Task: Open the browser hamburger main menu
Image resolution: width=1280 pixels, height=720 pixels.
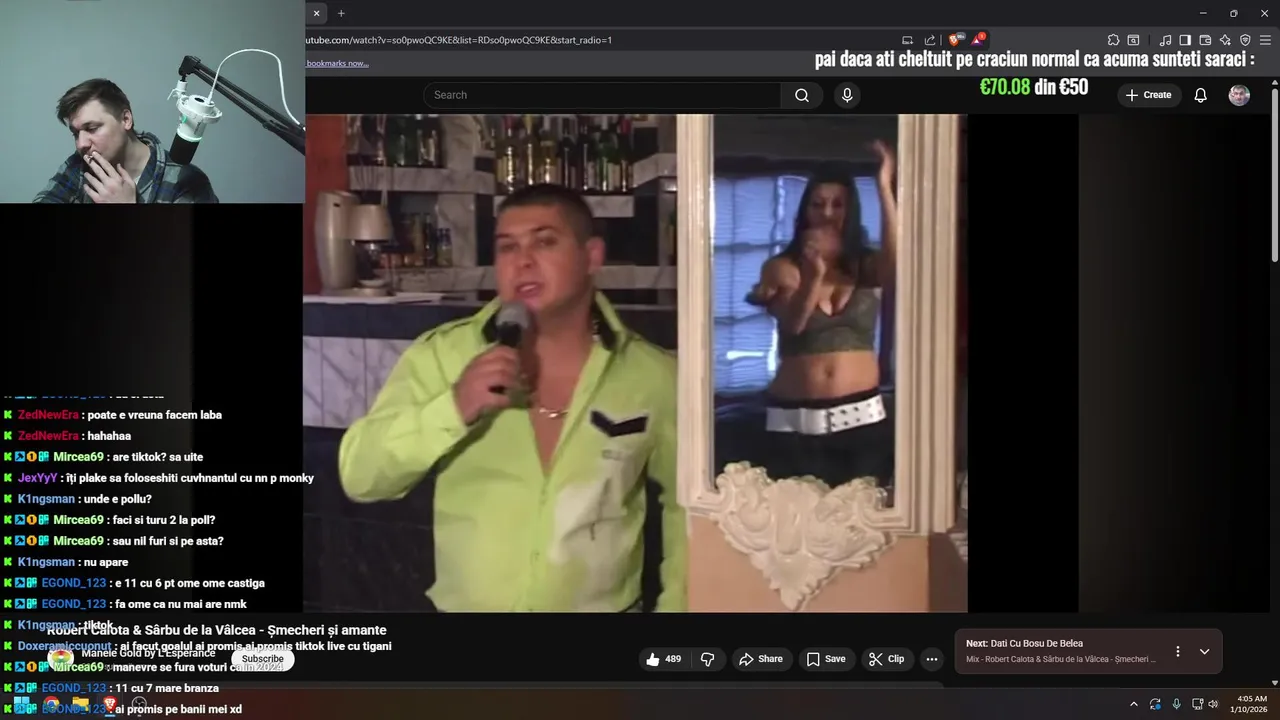Action: click(x=1266, y=40)
